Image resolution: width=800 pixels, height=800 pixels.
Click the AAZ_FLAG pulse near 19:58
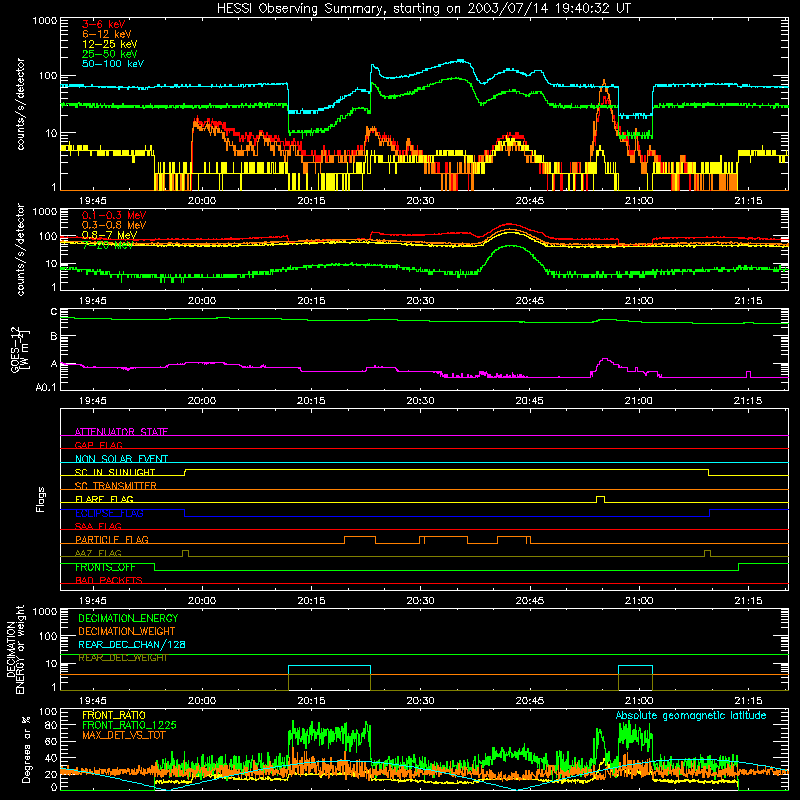pos(185,553)
